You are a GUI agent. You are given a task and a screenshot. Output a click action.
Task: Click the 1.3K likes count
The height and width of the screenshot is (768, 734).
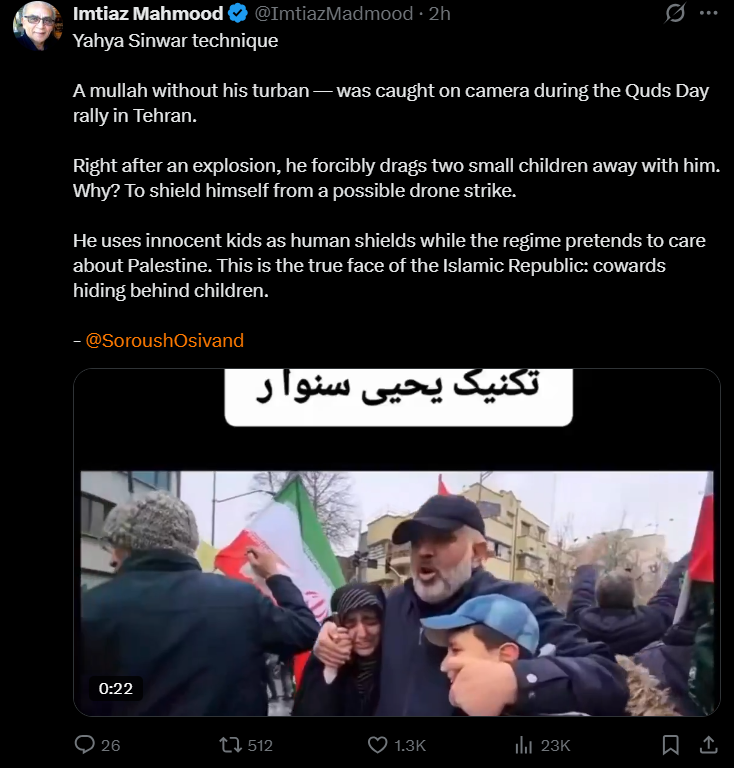click(410, 745)
